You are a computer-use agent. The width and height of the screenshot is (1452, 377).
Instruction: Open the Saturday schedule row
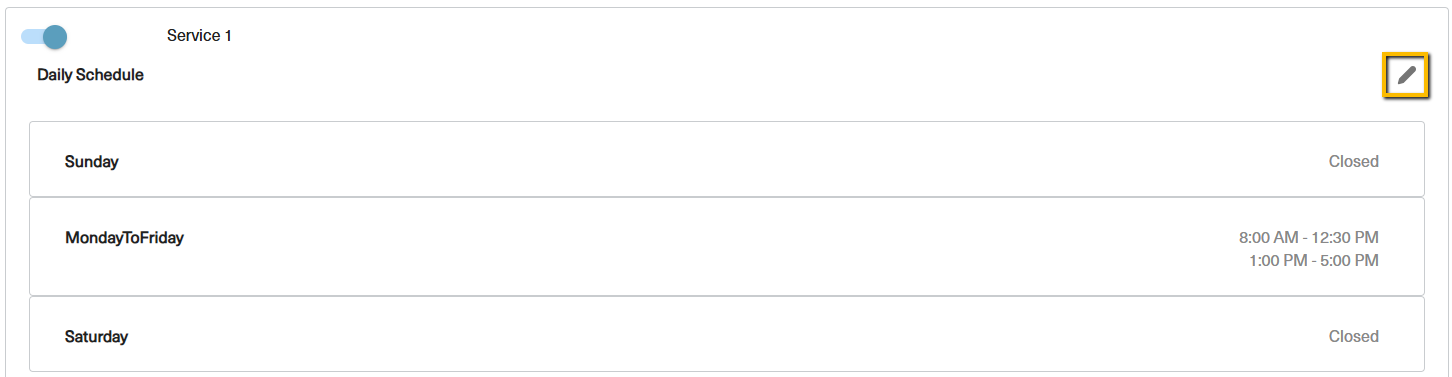[727, 335]
